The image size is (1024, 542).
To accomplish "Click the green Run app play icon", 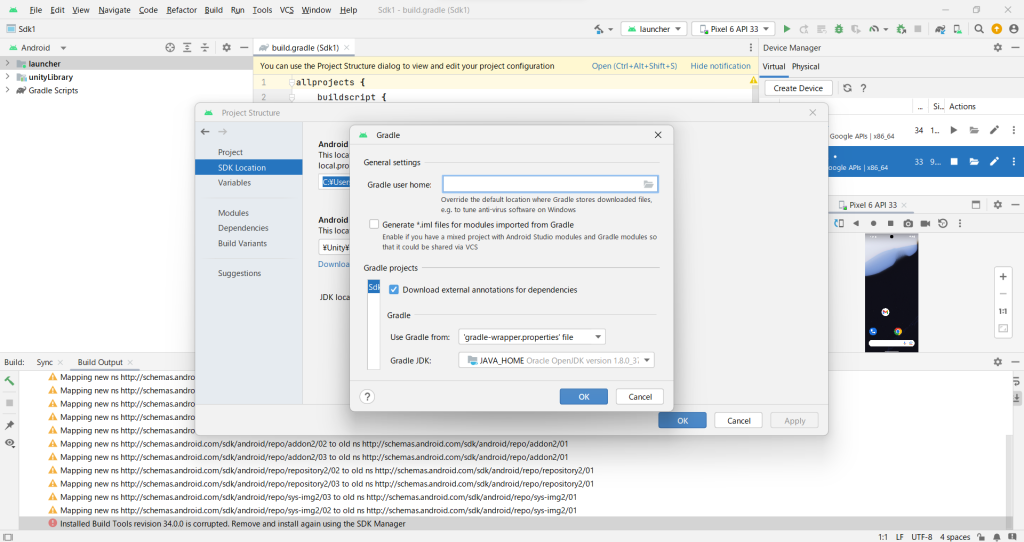I will [x=787, y=29].
